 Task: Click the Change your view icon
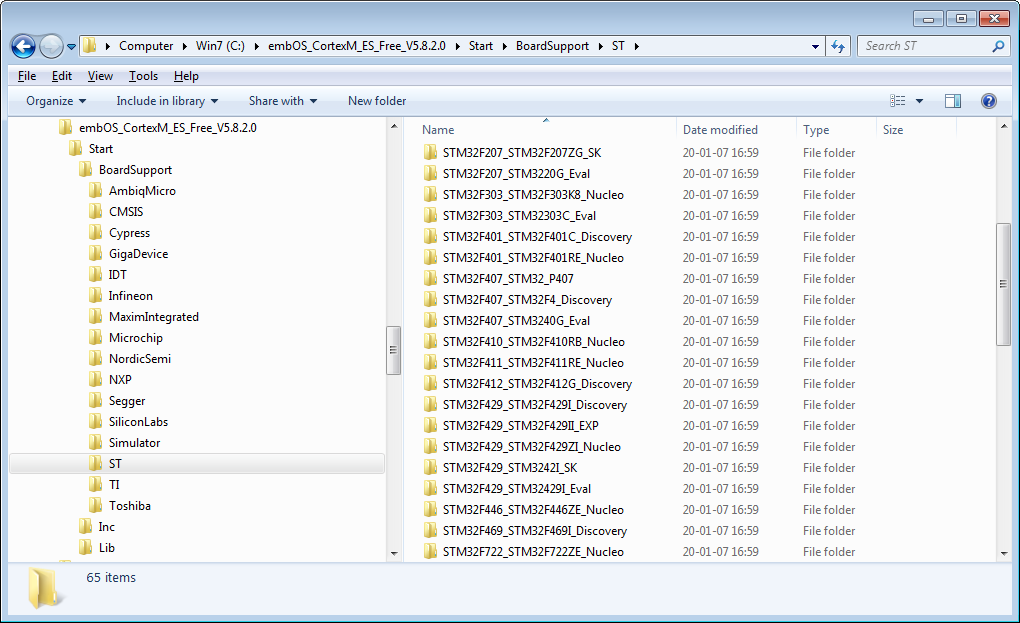901,100
